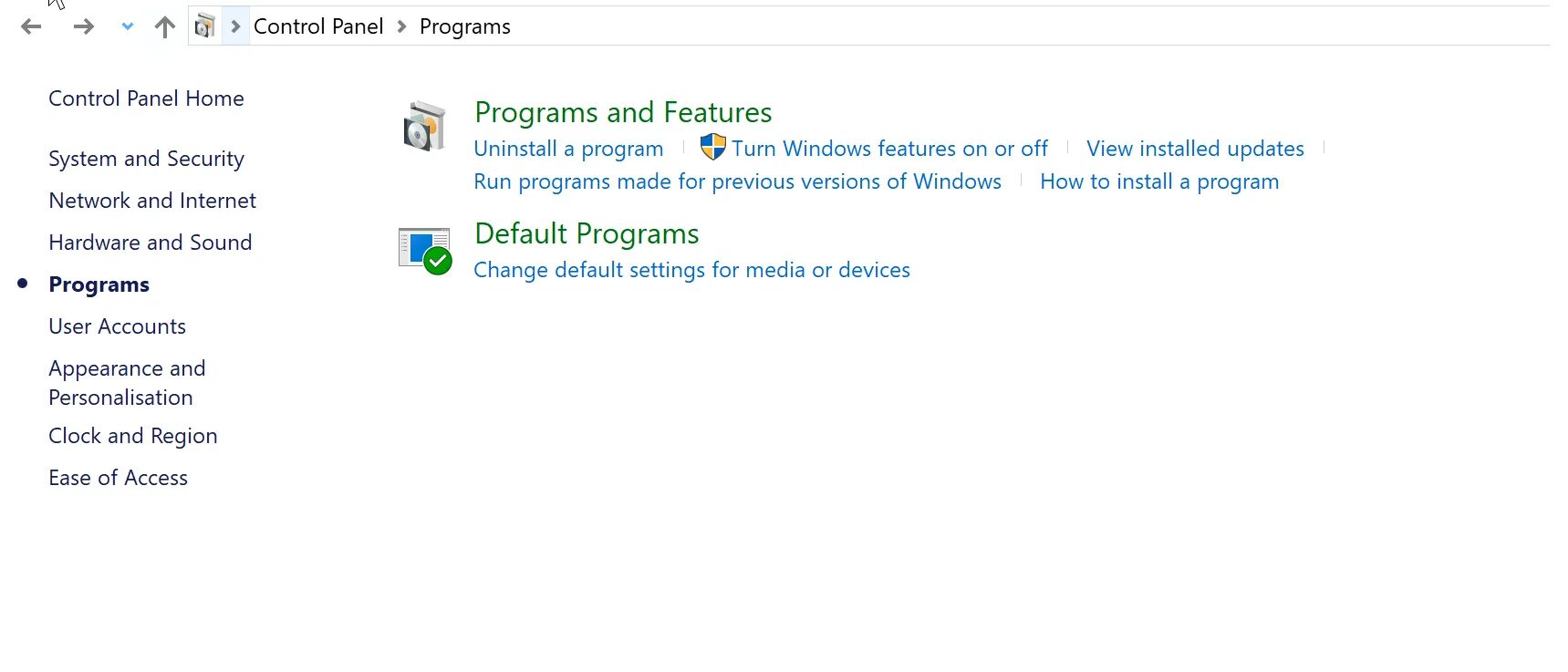Open Change default settings for media or devices

pyautogui.click(x=691, y=270)
